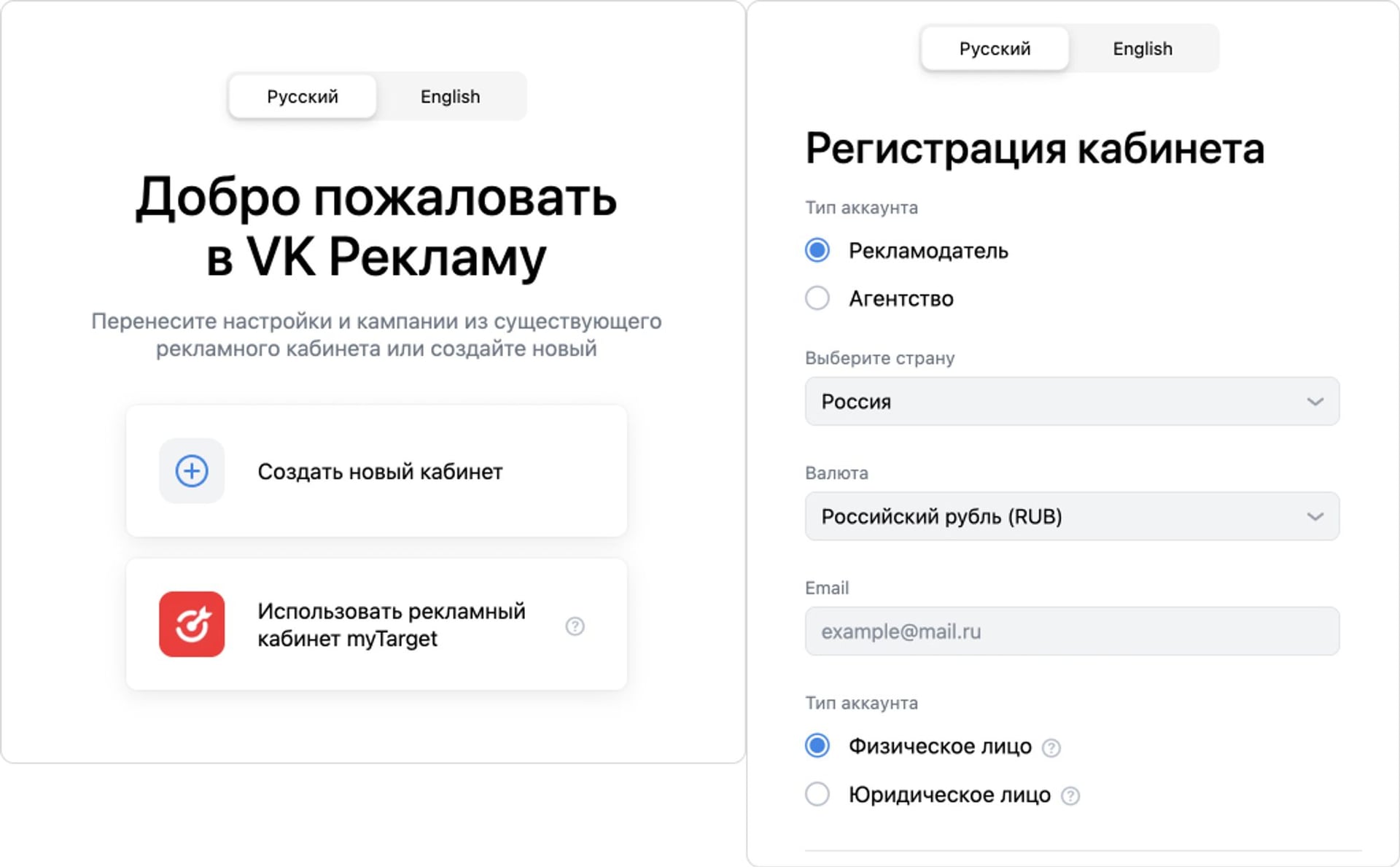Image resolution: width=1400 pixels, height=867 pixels.
Task: Click the Создать новый кабинет card
Action: coord(376,471)
